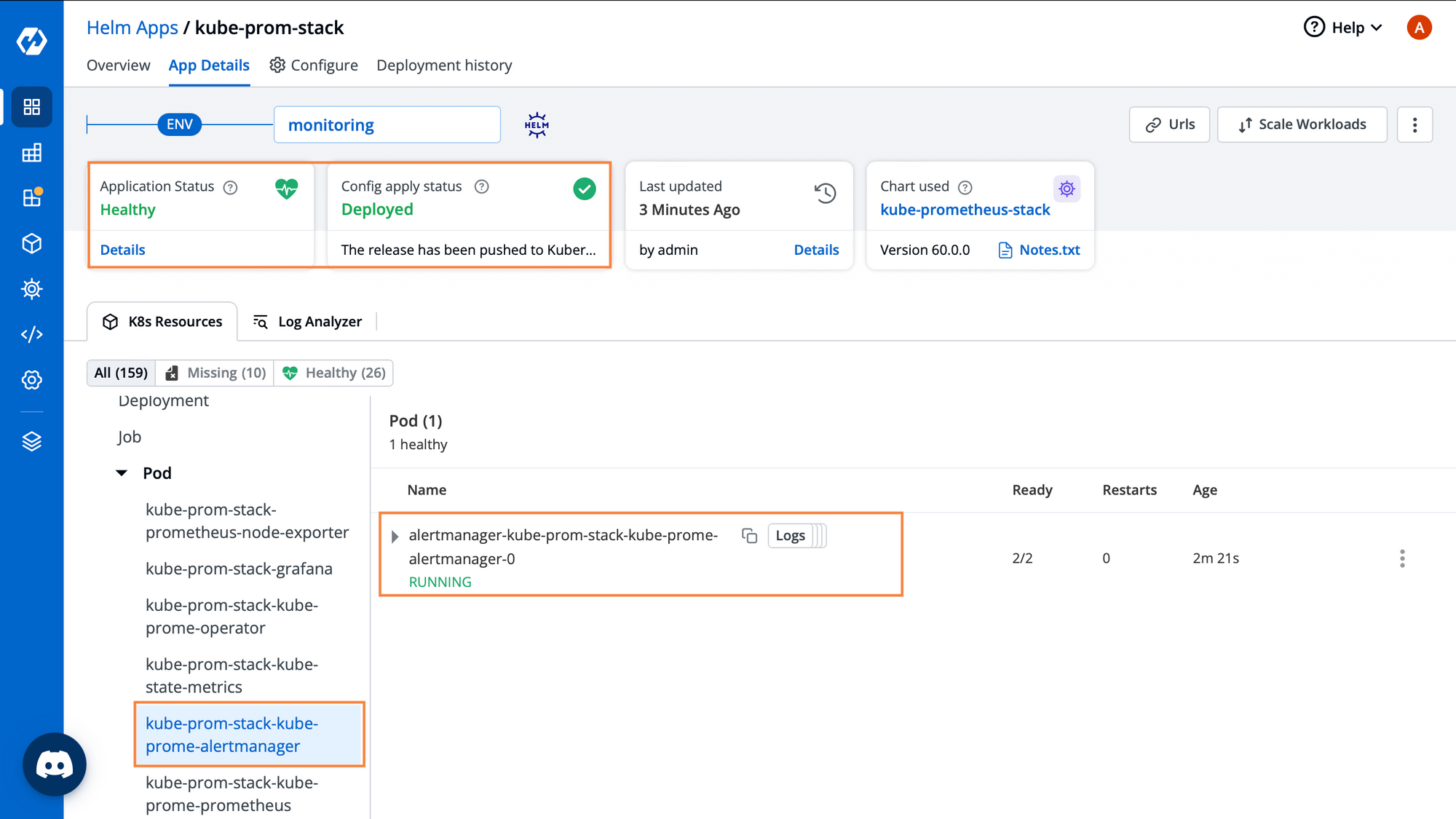Open the cube icon in sidebar

[x=32, y=243]
